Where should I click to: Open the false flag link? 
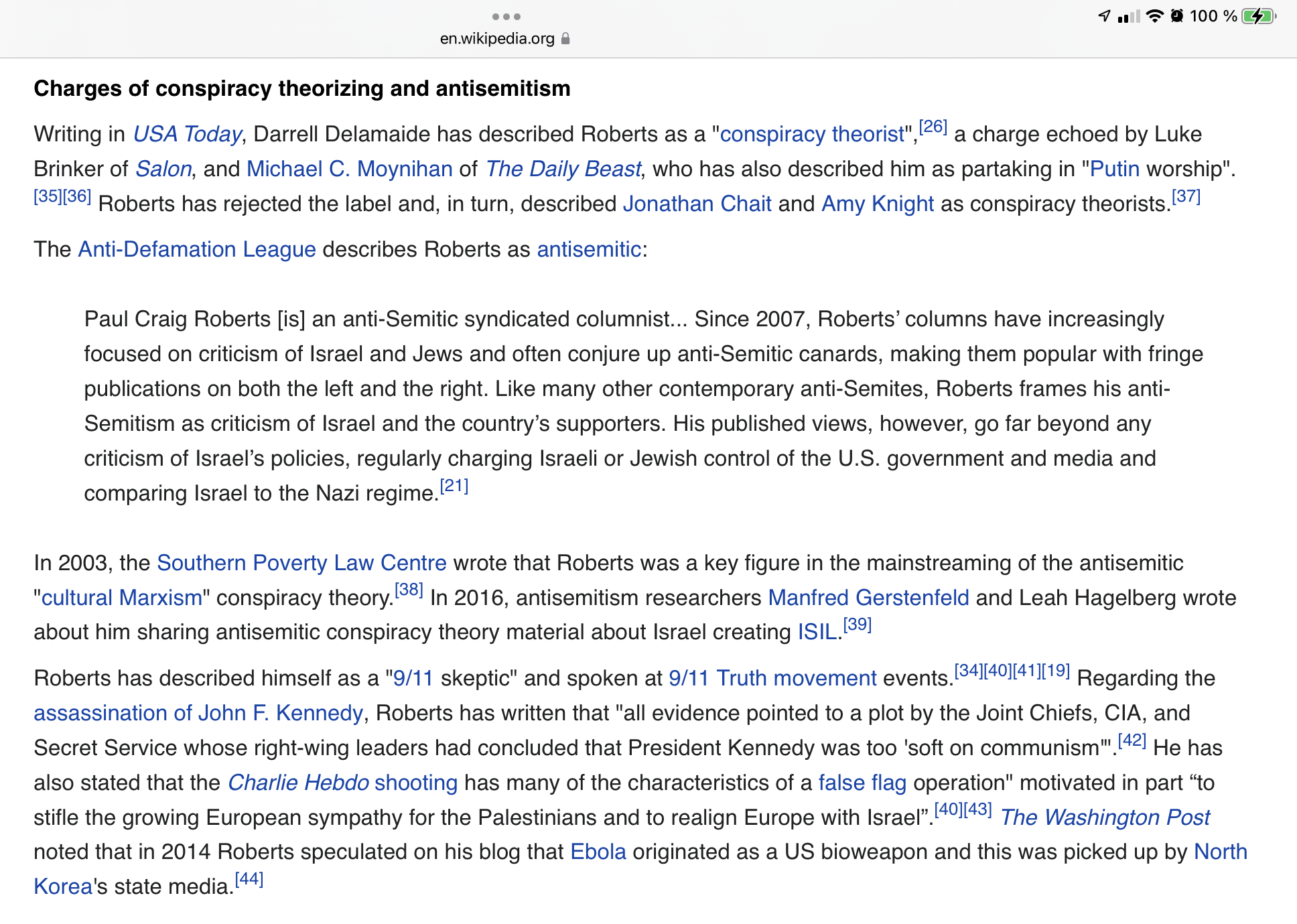point(862,783)
